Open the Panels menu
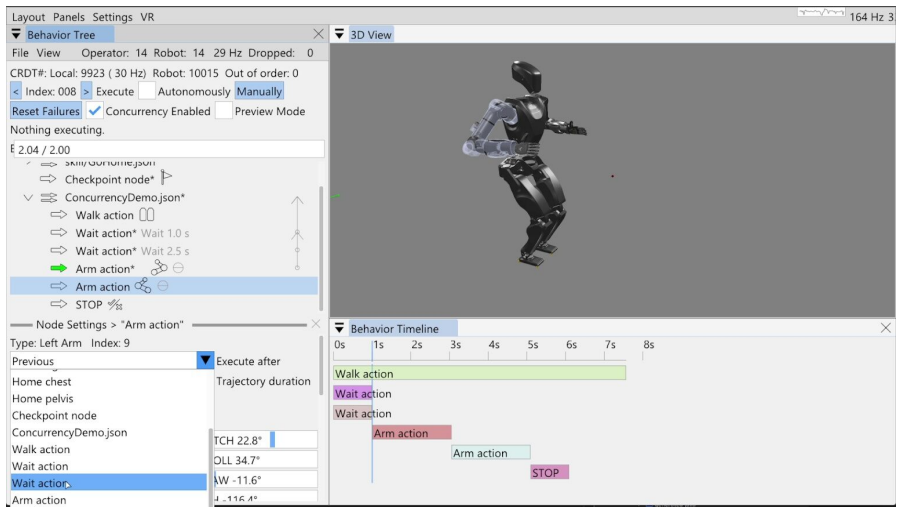Image resolution: width=902 pixels, height=513 pixels. [x=68, y=17]
